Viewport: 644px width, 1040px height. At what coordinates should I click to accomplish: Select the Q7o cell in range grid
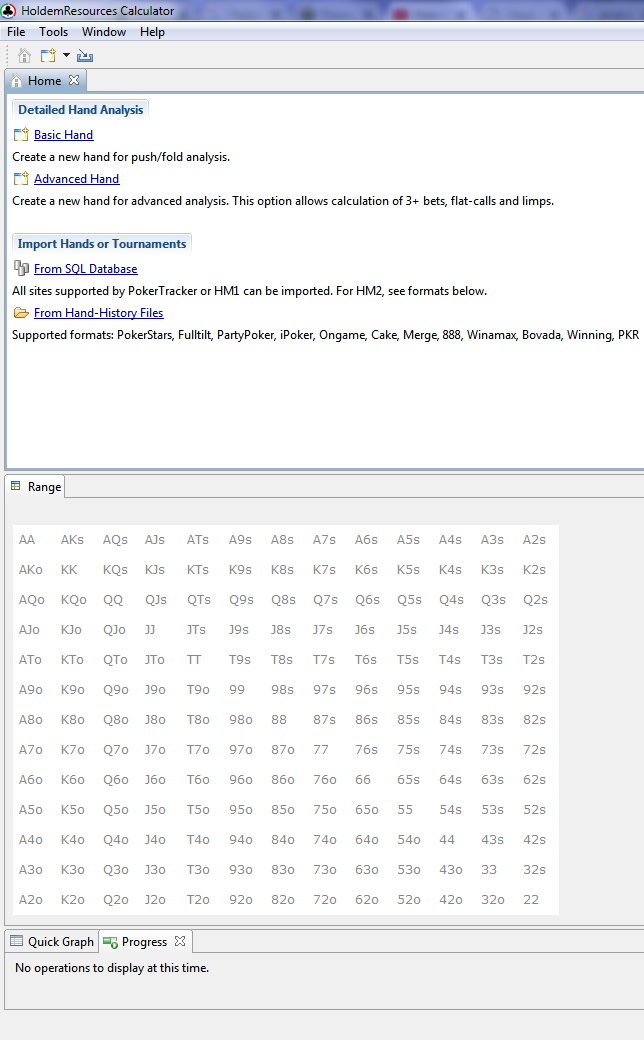115,749
